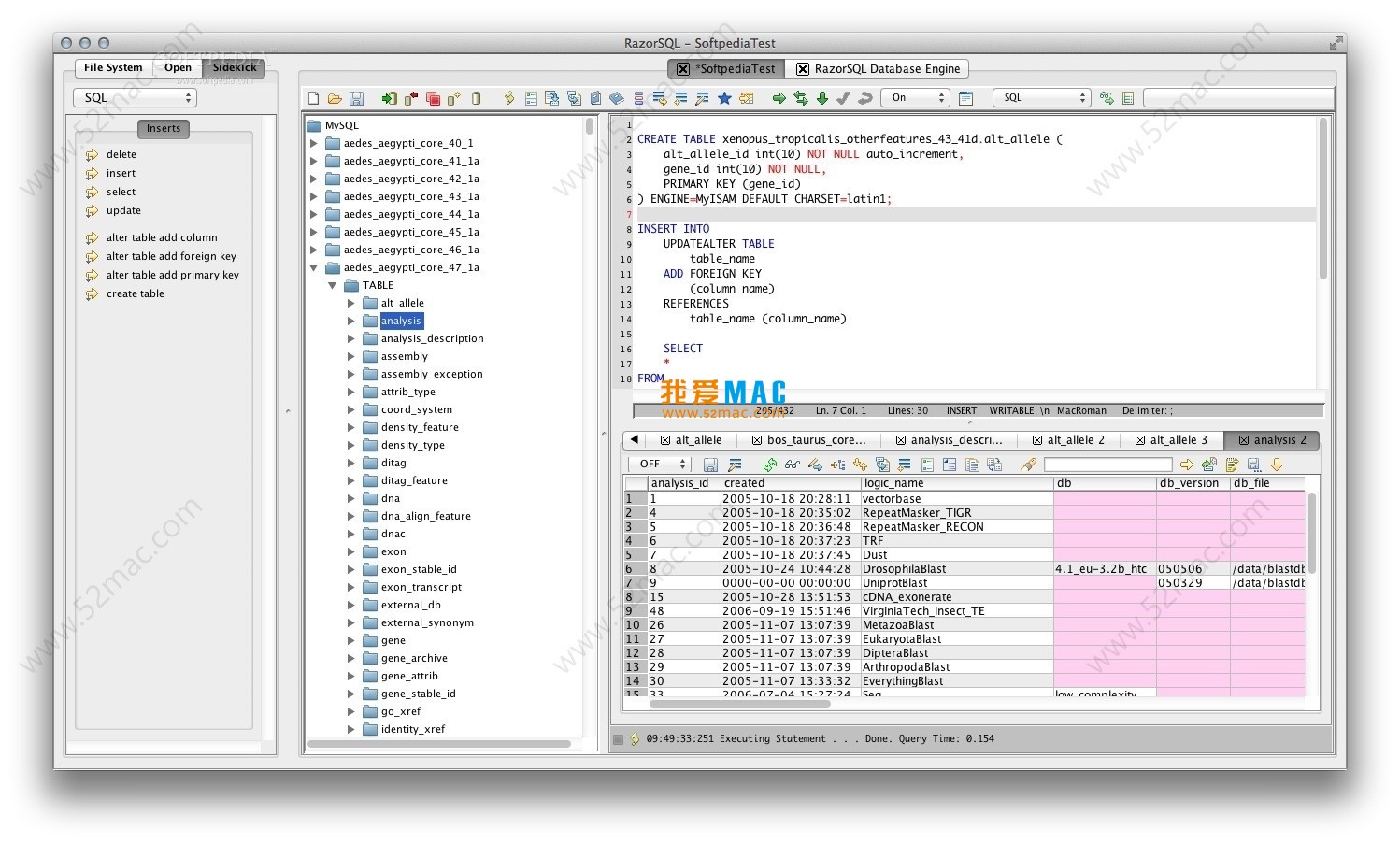
Task: Click the green refresh icon in results toolbar
Action: point(769,465)
